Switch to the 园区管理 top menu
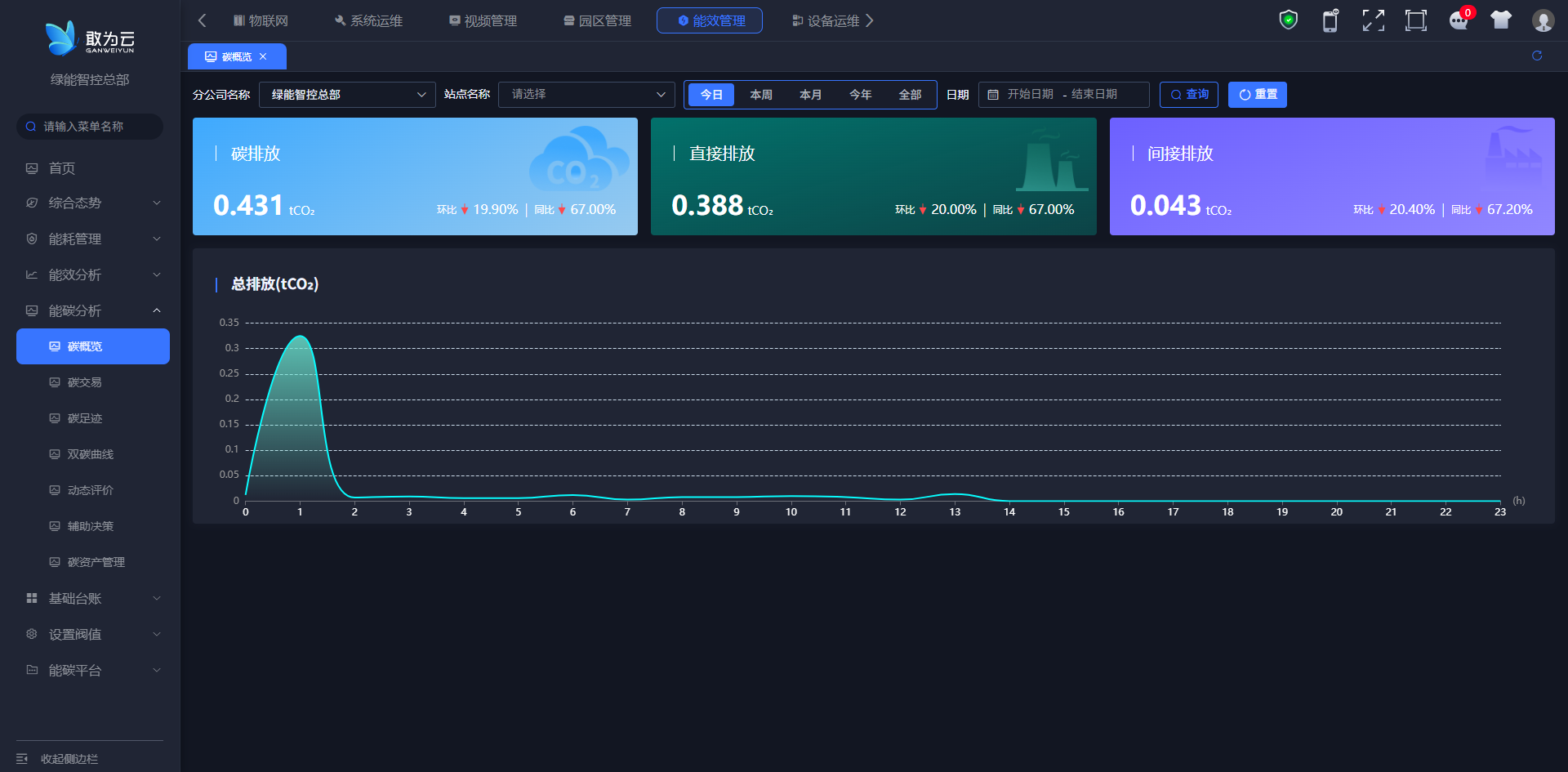This screenshot has height=772, width=1568. point(597,20)
